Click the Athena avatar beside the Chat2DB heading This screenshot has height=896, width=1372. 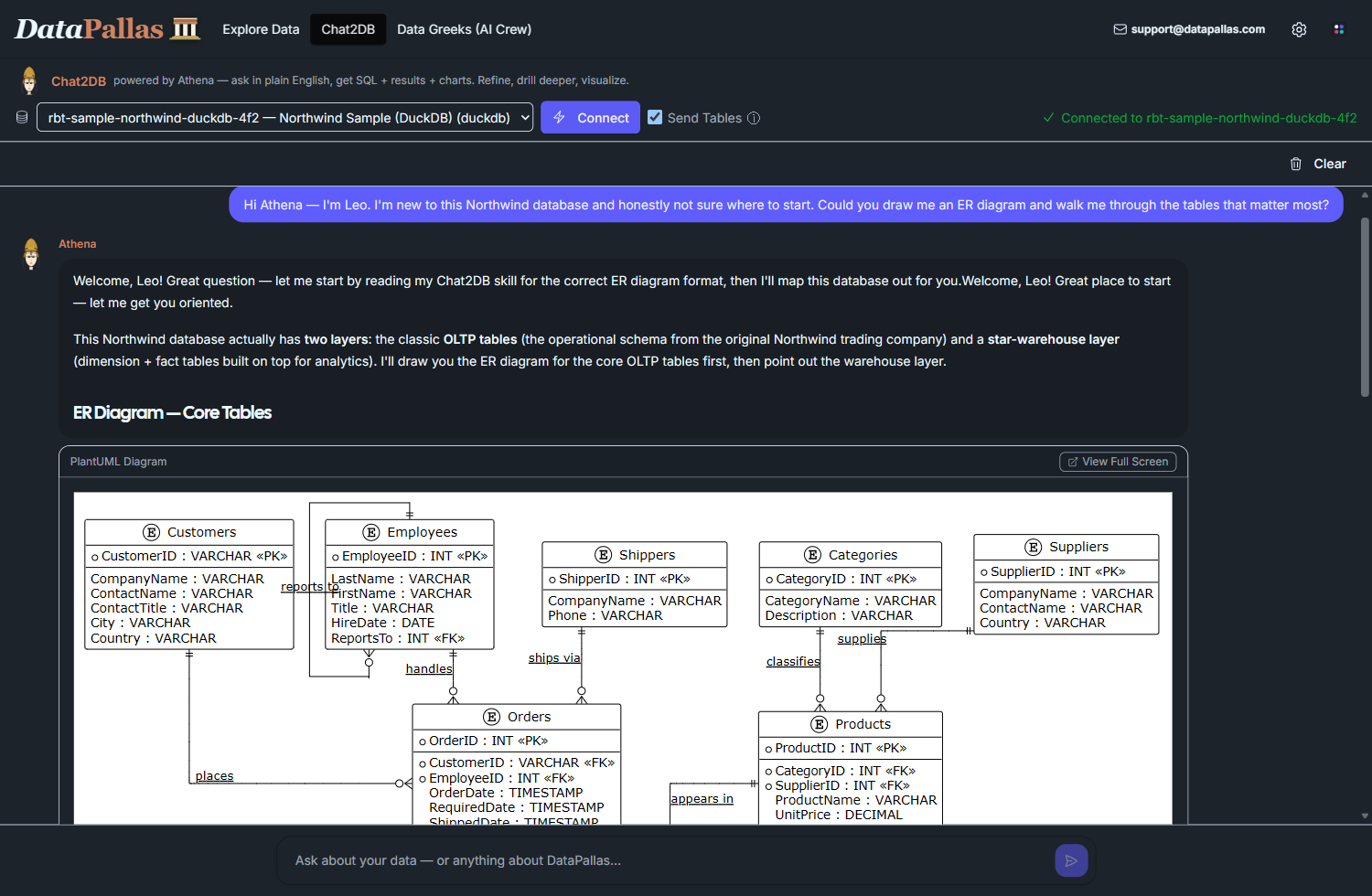29,80
